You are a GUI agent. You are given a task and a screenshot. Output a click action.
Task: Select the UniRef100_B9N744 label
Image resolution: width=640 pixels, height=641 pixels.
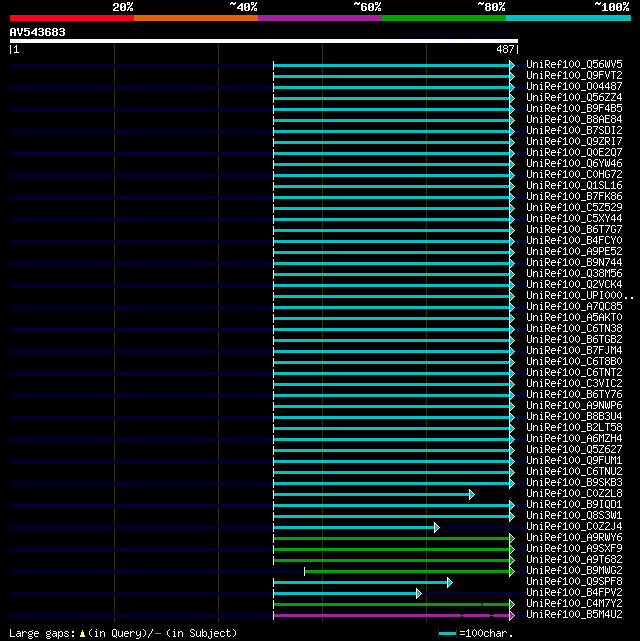574,262
